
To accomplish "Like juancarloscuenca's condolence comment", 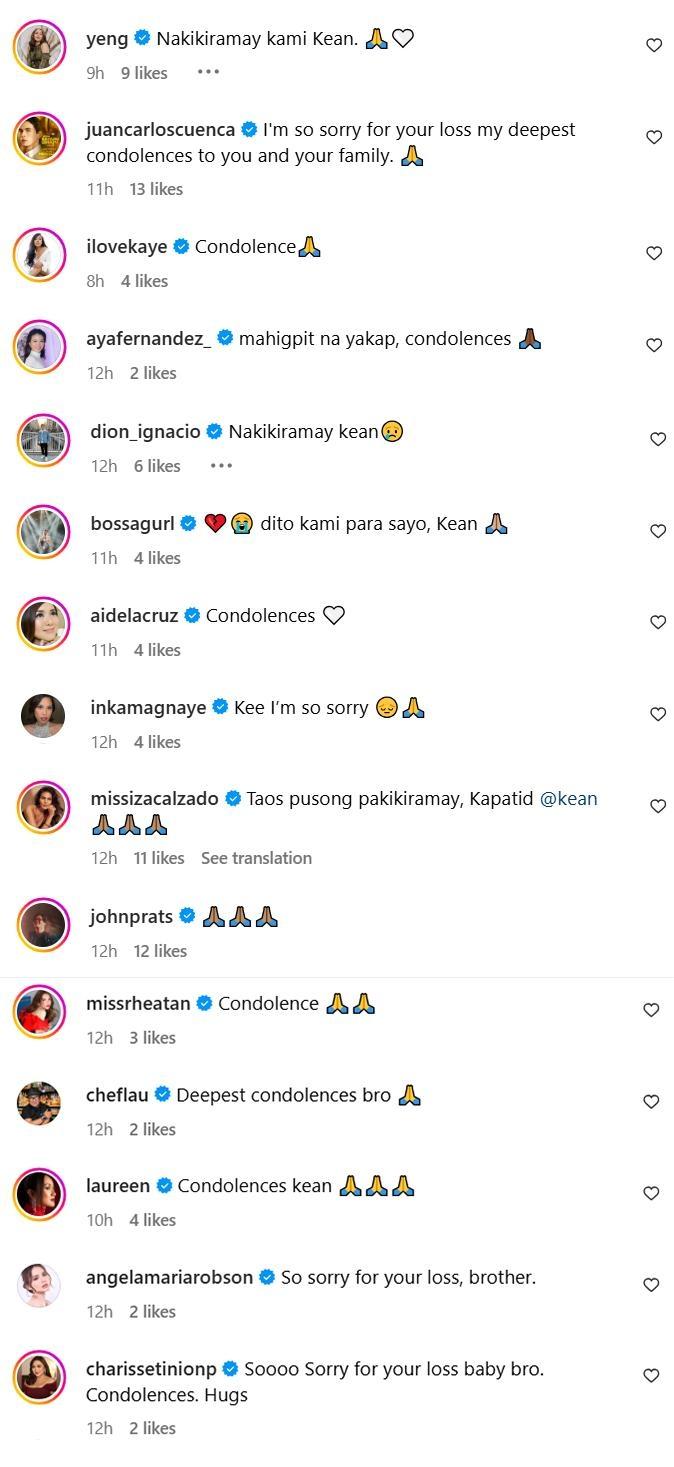I will pyautogui.click(x=654, y=137).
